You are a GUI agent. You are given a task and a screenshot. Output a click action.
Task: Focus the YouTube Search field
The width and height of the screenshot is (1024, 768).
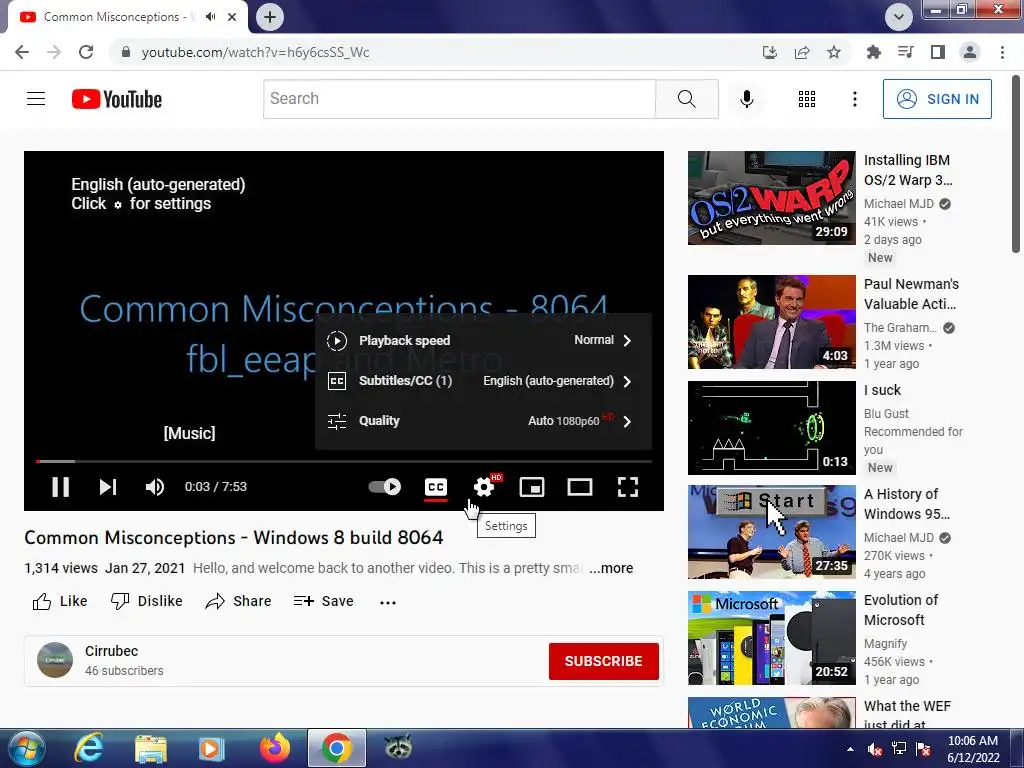(x=459, y=99)
